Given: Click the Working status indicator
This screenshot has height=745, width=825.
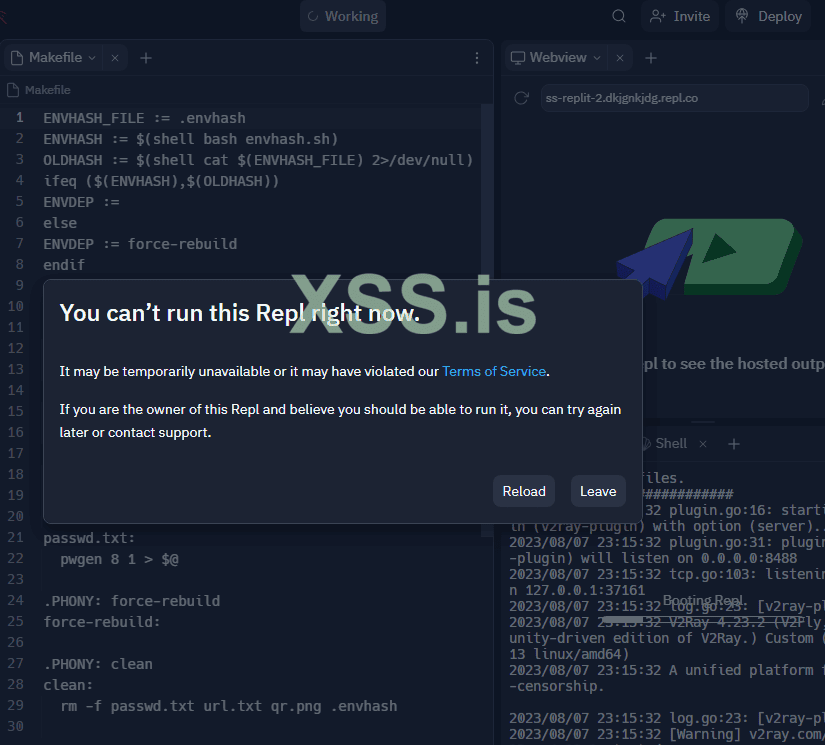Looking at the screenshot, I should 343,16.
